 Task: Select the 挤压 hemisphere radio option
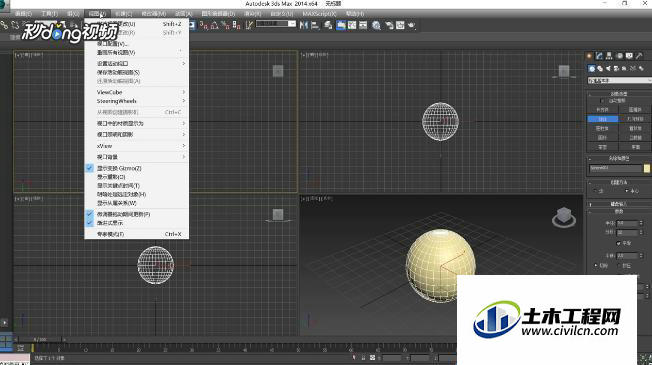tap(620, 265)
